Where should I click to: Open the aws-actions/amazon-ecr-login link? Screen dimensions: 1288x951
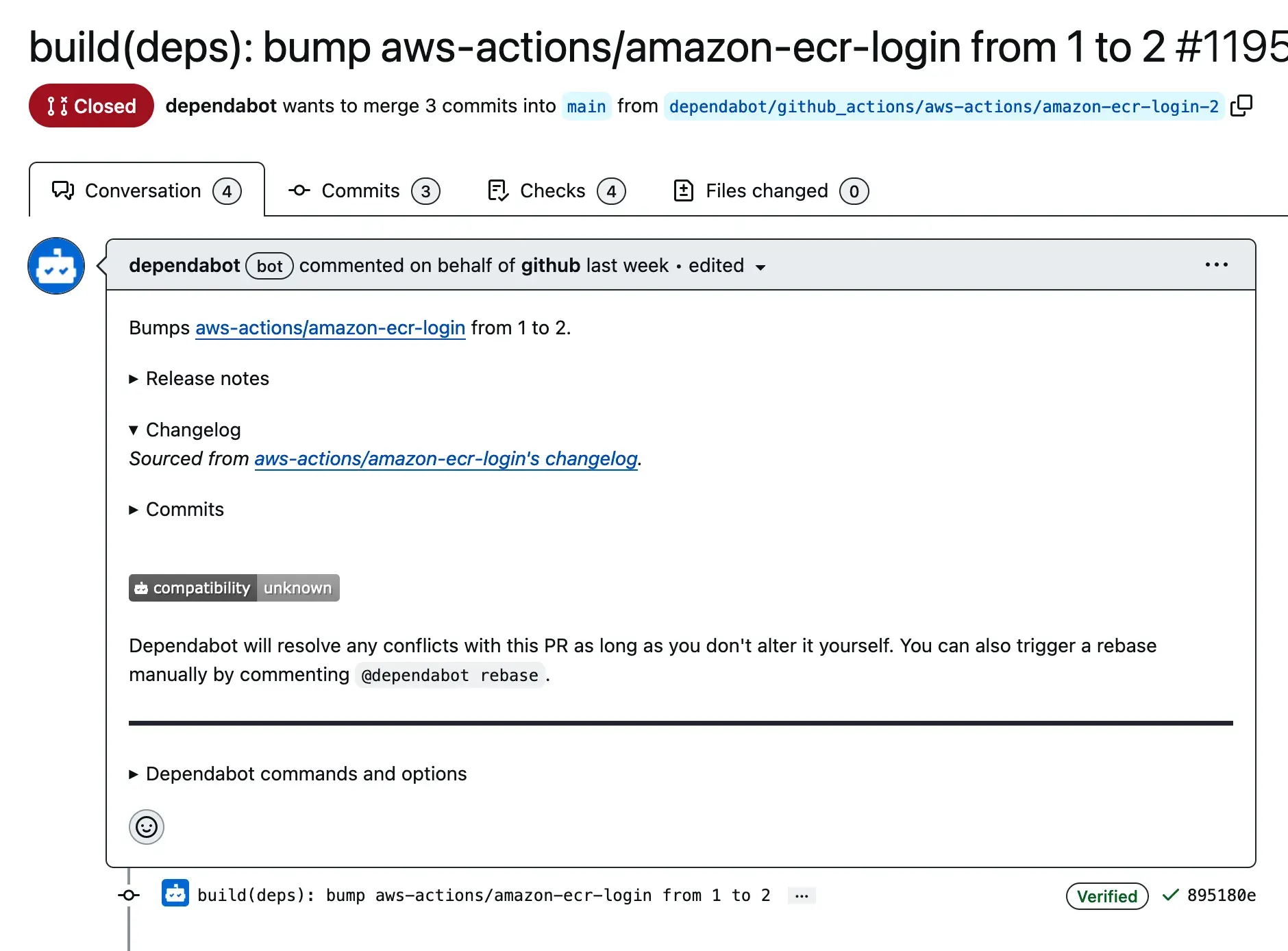330,328
